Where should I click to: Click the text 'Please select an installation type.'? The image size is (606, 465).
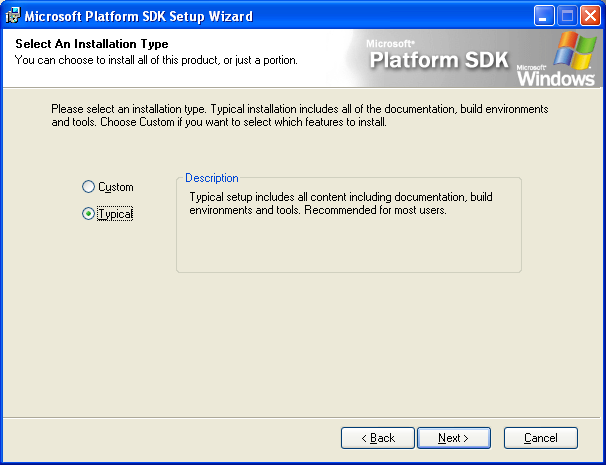[128, 109]
